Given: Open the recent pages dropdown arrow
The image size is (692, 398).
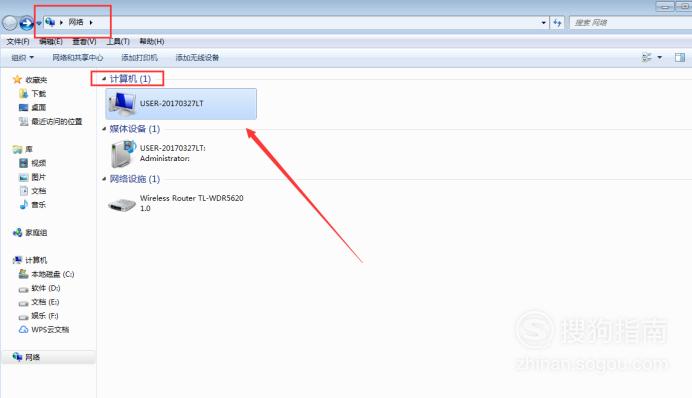Looking at the screenshot, I should point(38,23).
